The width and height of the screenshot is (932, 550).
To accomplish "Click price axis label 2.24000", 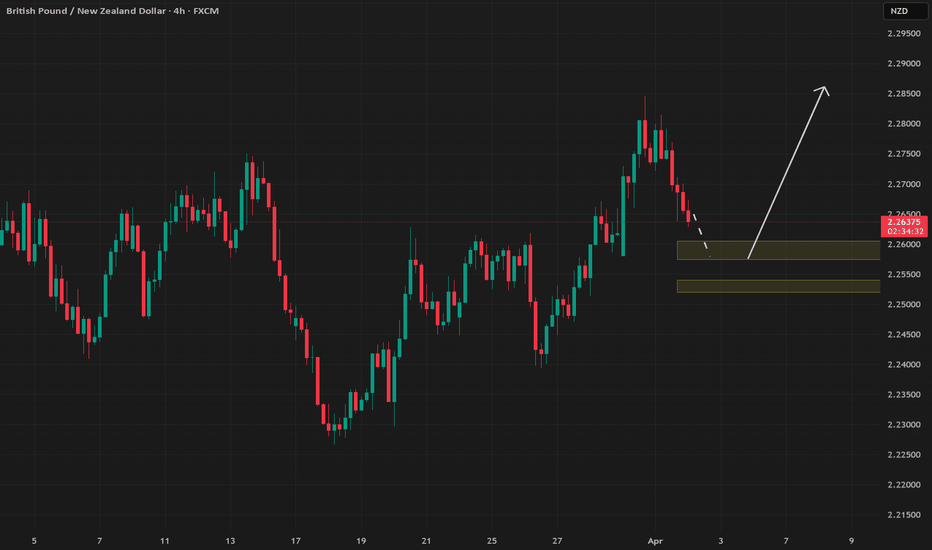I will click(x=903, y=364).
